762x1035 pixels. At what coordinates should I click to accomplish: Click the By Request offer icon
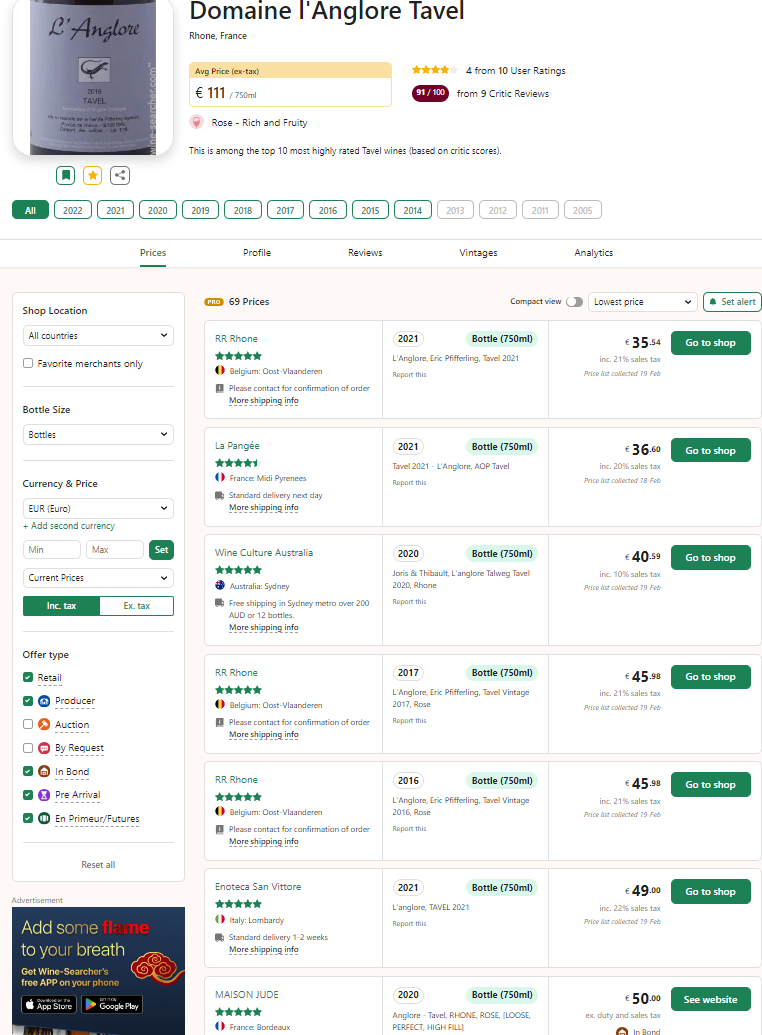click(x=44, y=748)
